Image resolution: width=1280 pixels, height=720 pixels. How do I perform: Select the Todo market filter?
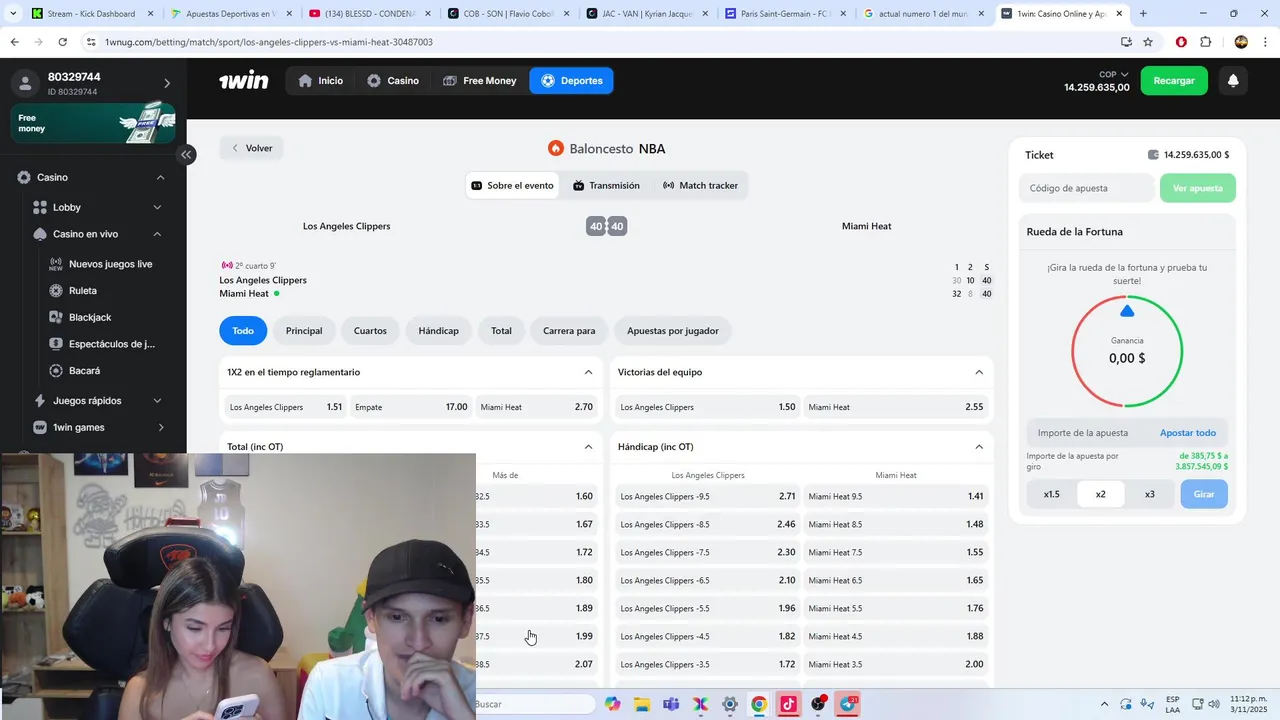[243, 331]
